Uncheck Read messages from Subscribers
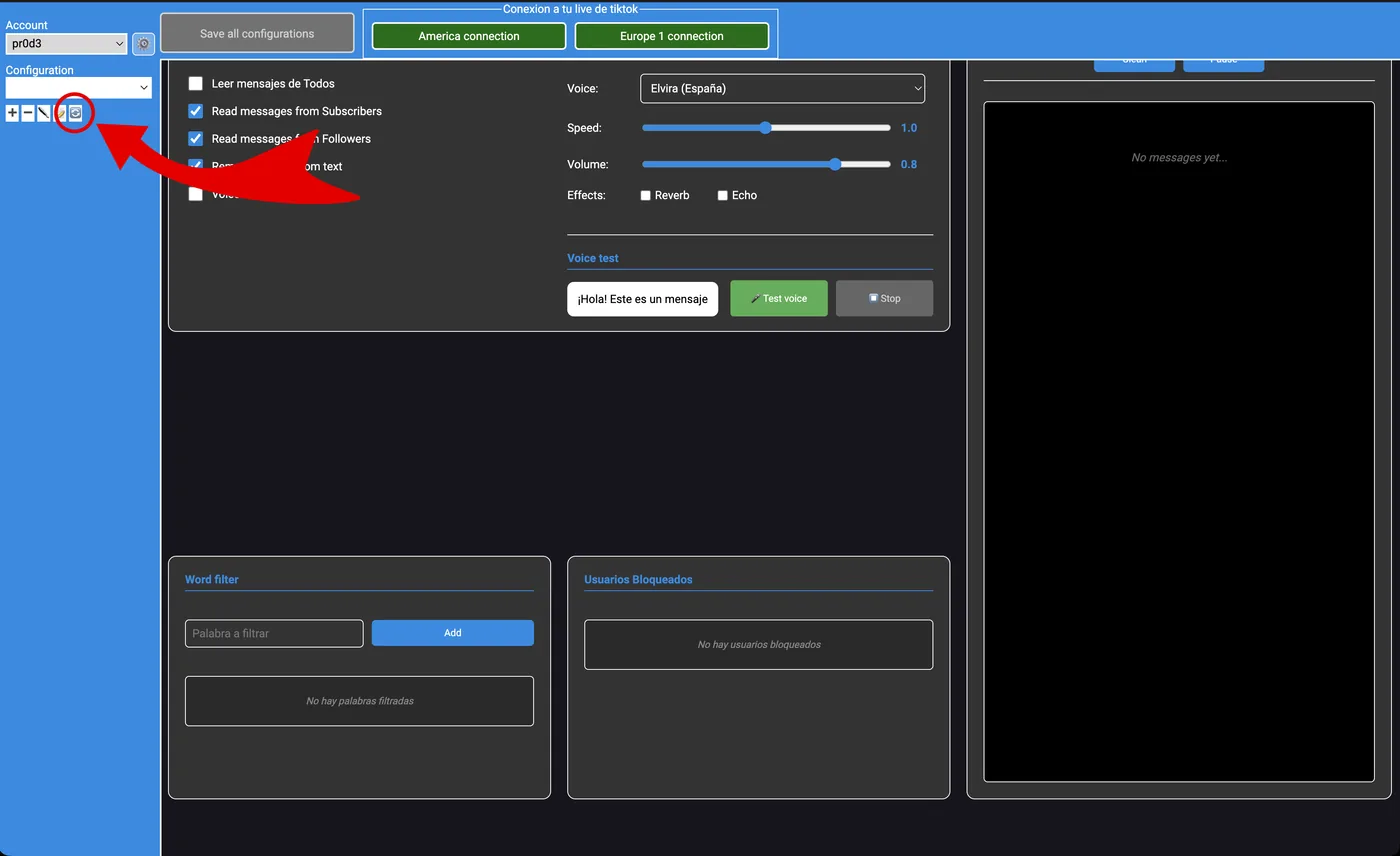This screenshot has height=856, width=1400. pos(196,111)
